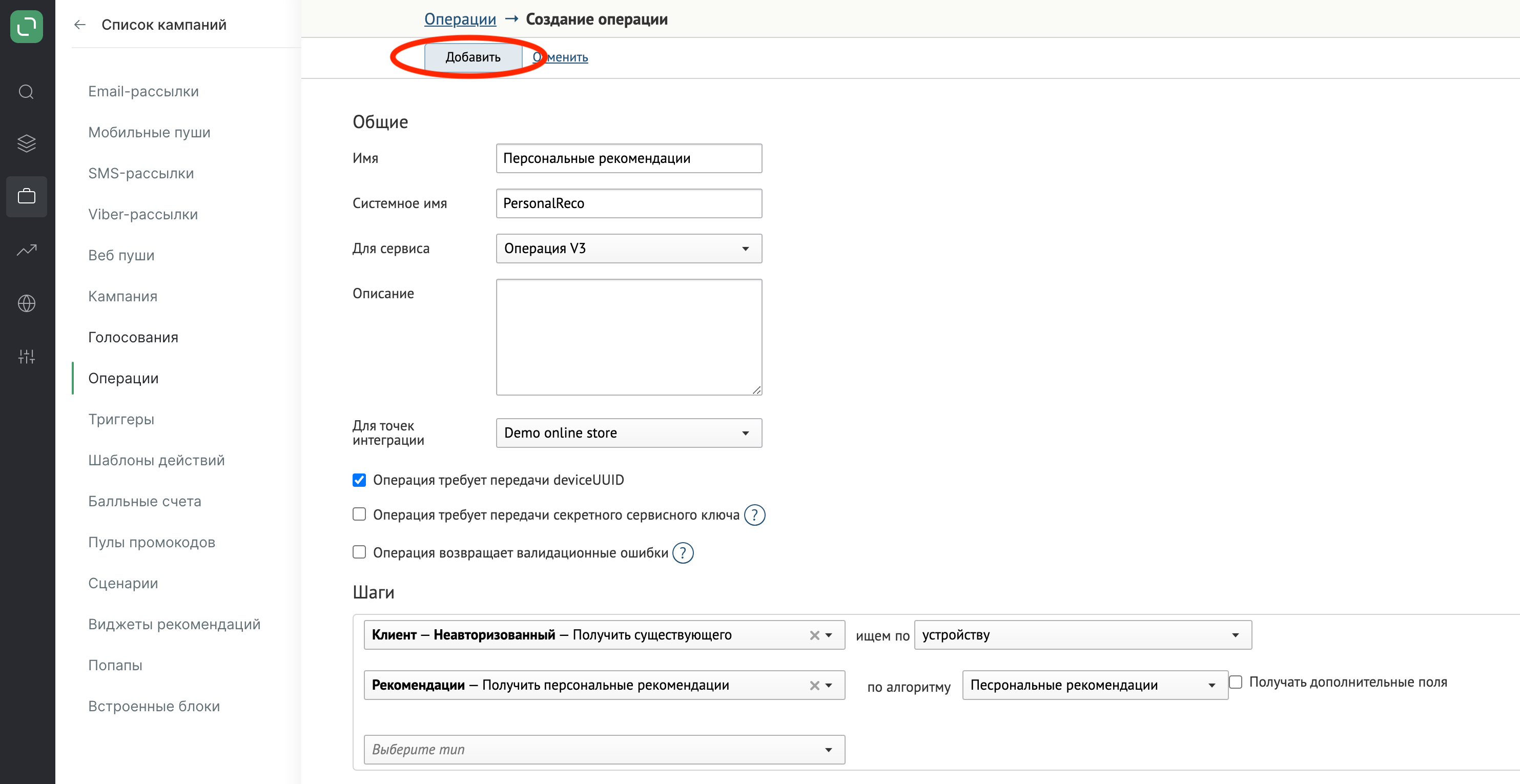The height and width of the screenshot is (784, 1520).
Task: Click the search icon in the sidebar
Action: pos(27,91)
